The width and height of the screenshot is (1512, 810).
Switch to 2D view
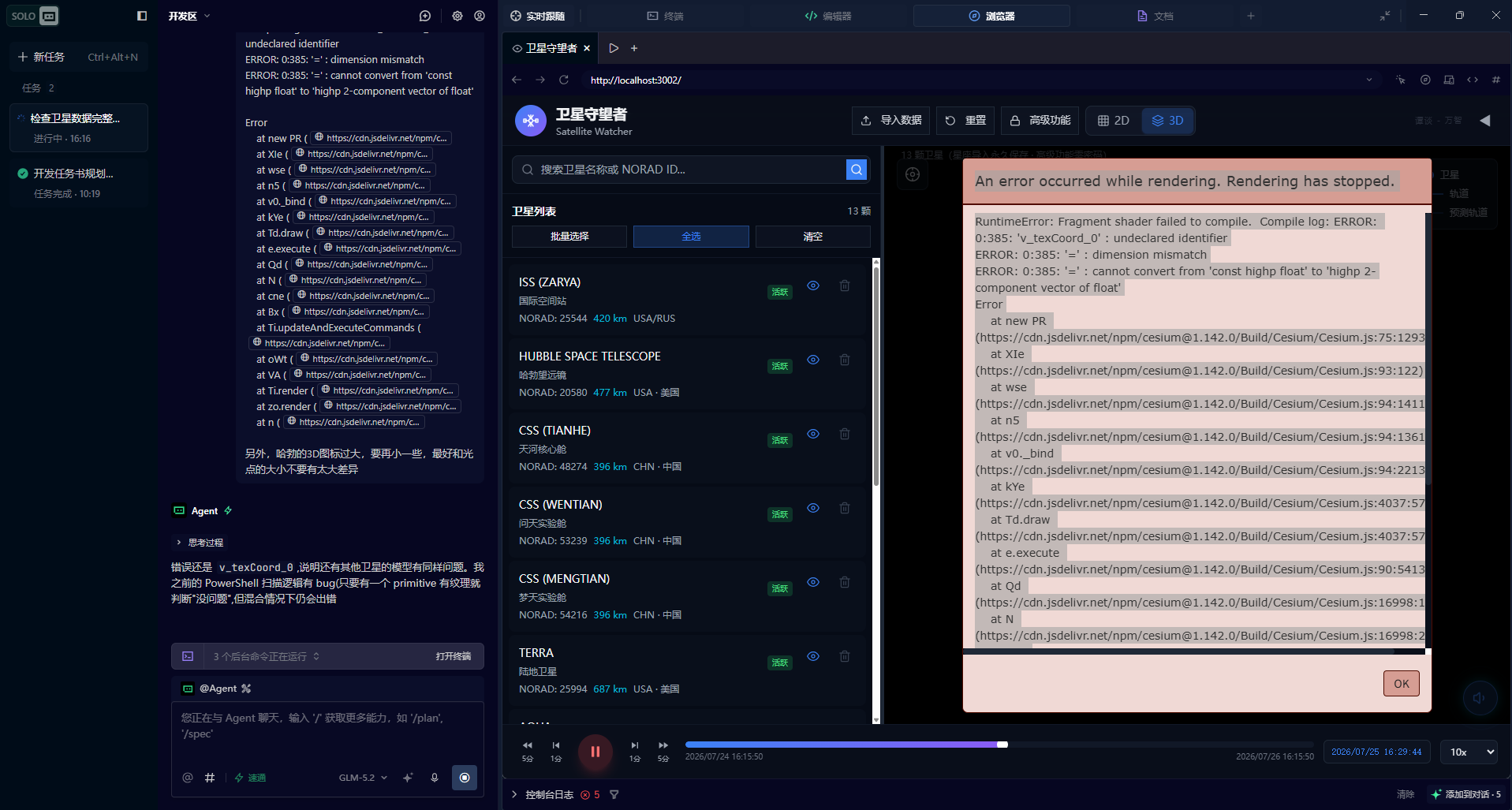(x=1114, y=121)
